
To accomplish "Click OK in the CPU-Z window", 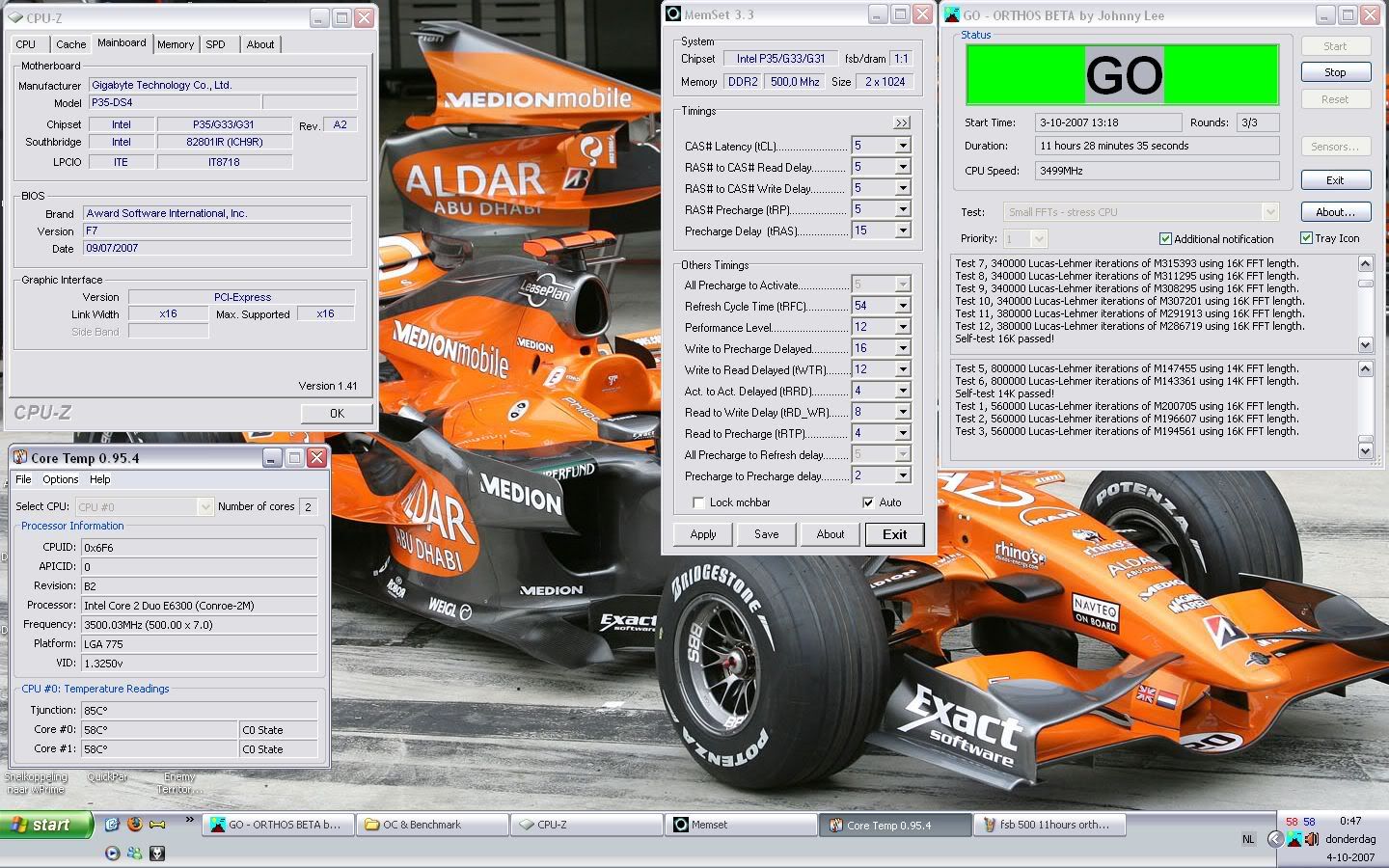I will pyautogui.click(x=337, y=413).
